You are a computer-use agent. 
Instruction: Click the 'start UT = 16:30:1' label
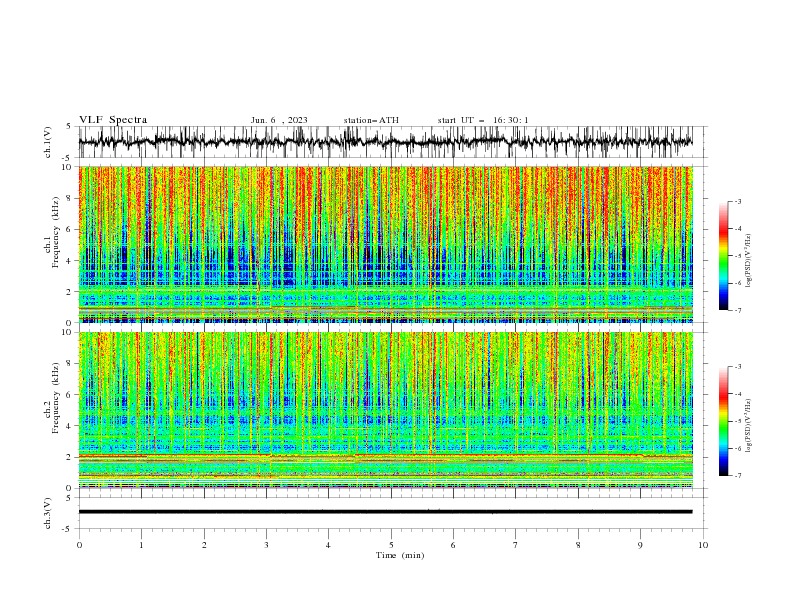coord(483,120)
